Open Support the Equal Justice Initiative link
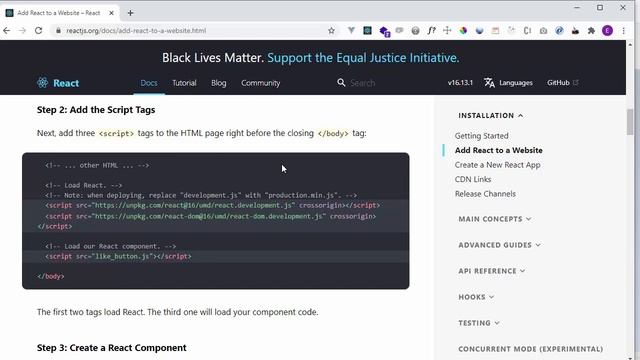The image size is (640, 360). [363, 58]
